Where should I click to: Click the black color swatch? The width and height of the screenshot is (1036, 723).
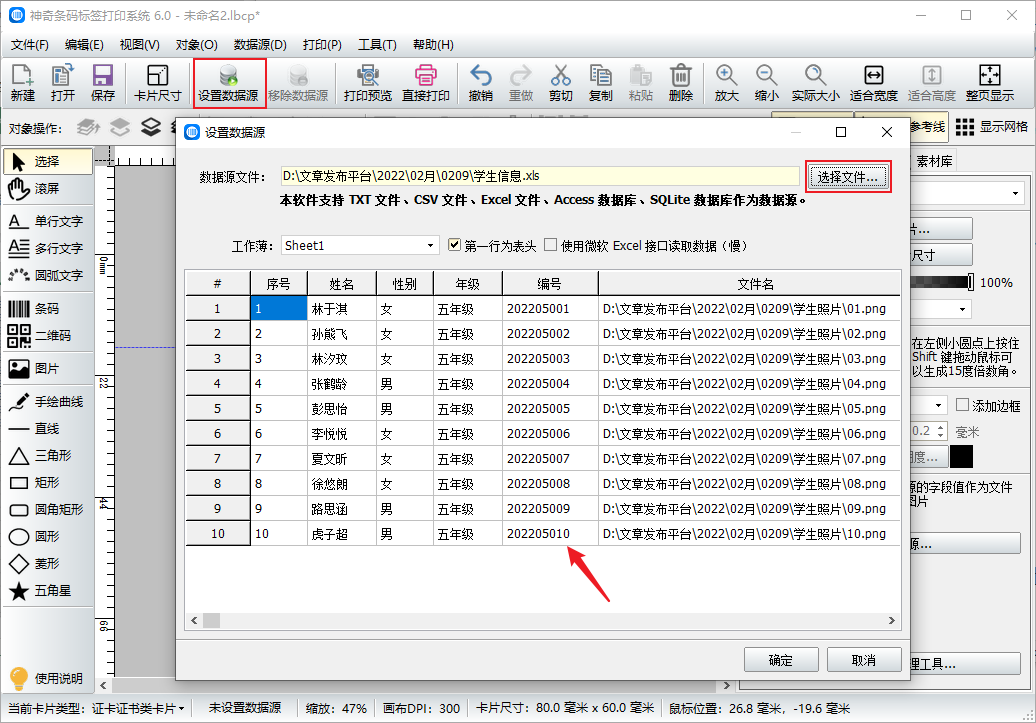[961, 457]
